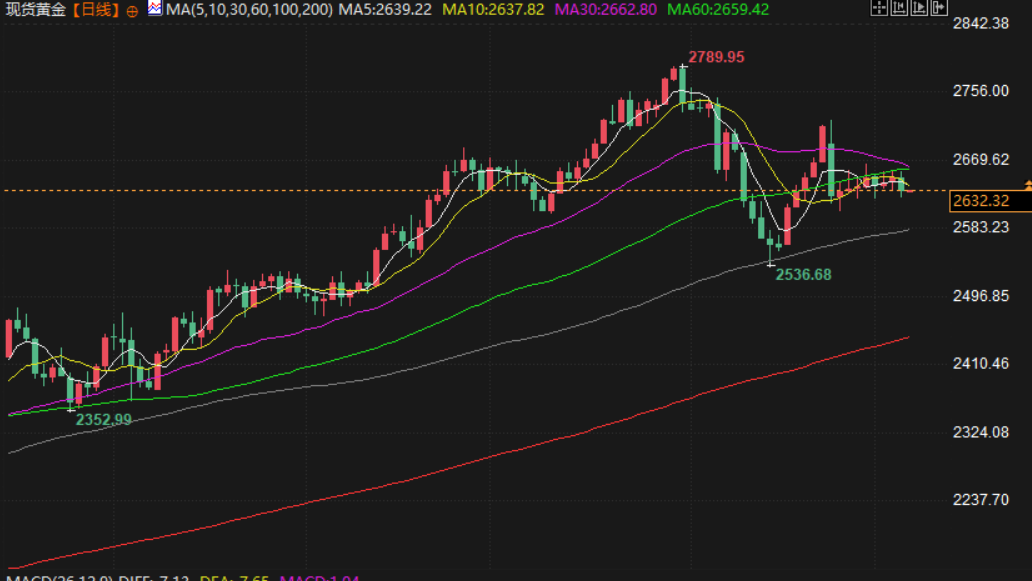Image resolution: width=1032 pixels, height=581 pixels.
Task: Click the MA60:2659.42 value
Action: [718, 10]
